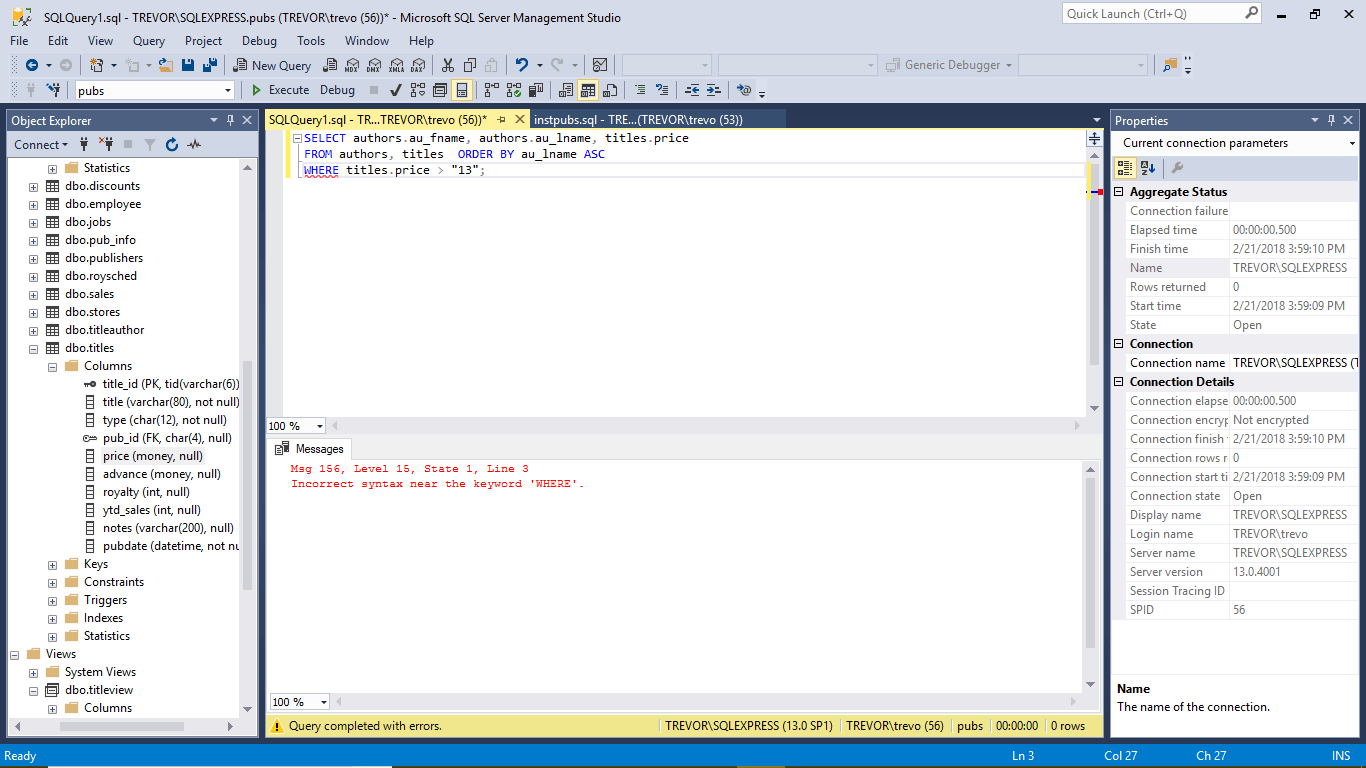Image resolution: width=1366 pixels, height=768 pixels.
Task: Click Specify Values for Template Parameters icon
Action: [743, 90]
